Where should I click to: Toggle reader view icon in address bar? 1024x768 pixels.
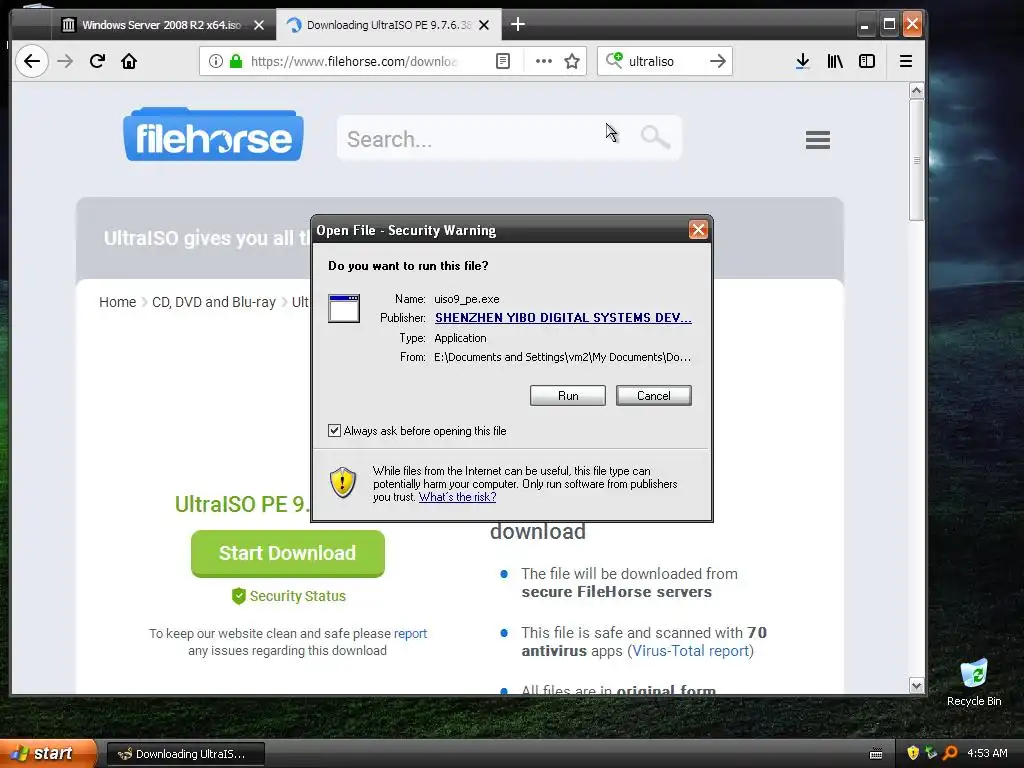[503, 61]
